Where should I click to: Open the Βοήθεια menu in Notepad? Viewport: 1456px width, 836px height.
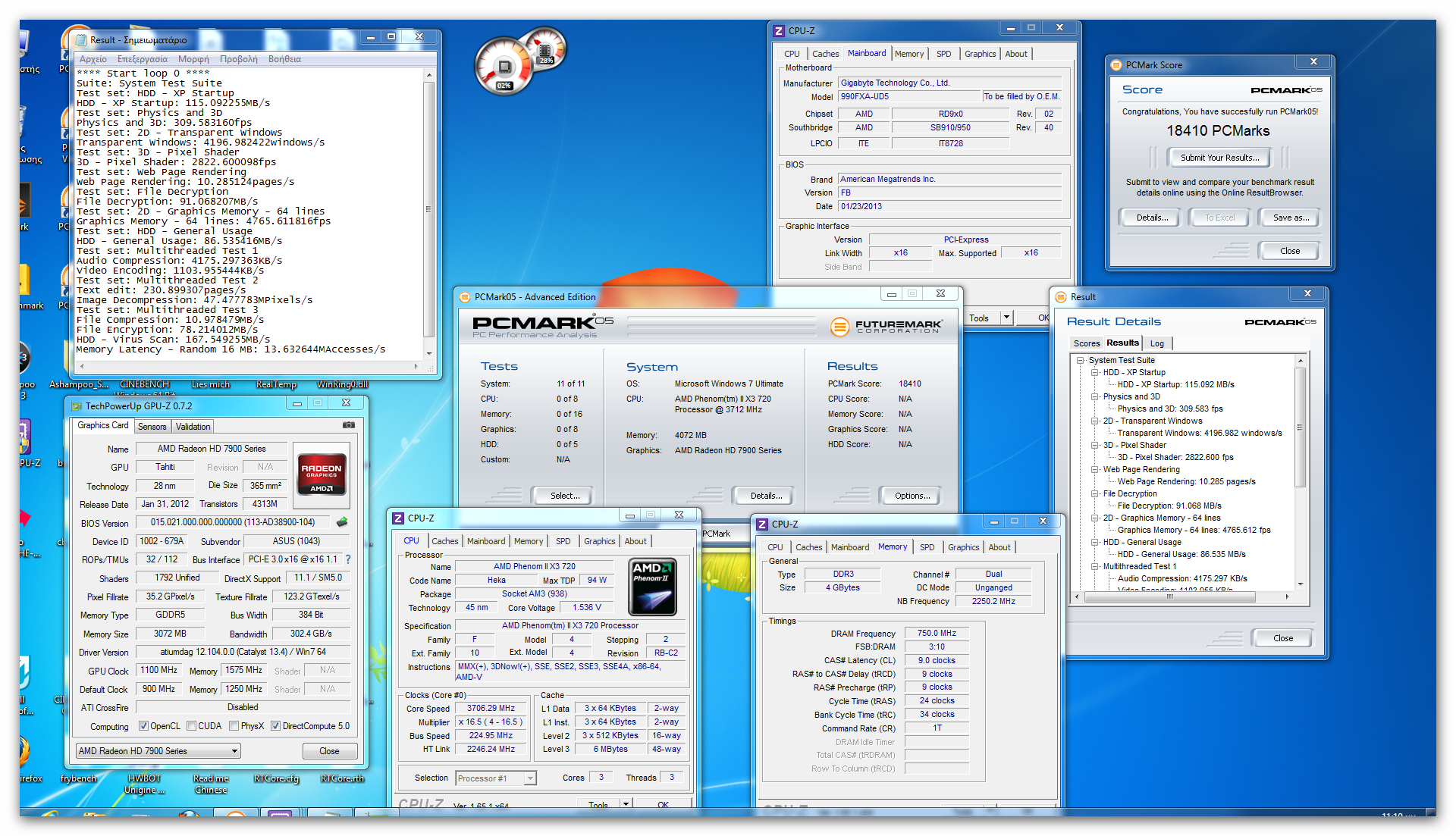(x=284, y=59)
